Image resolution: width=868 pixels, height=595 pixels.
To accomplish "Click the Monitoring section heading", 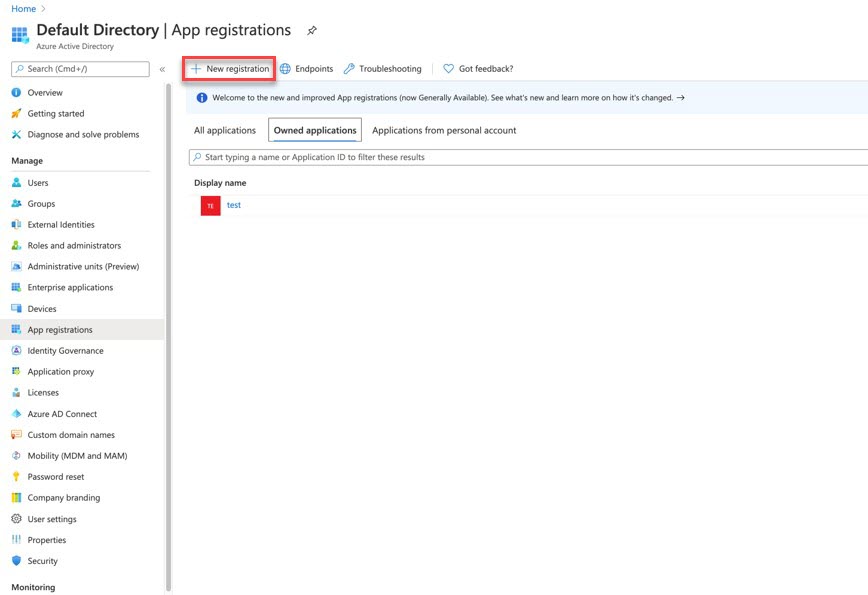I will (x=33, y=587).
